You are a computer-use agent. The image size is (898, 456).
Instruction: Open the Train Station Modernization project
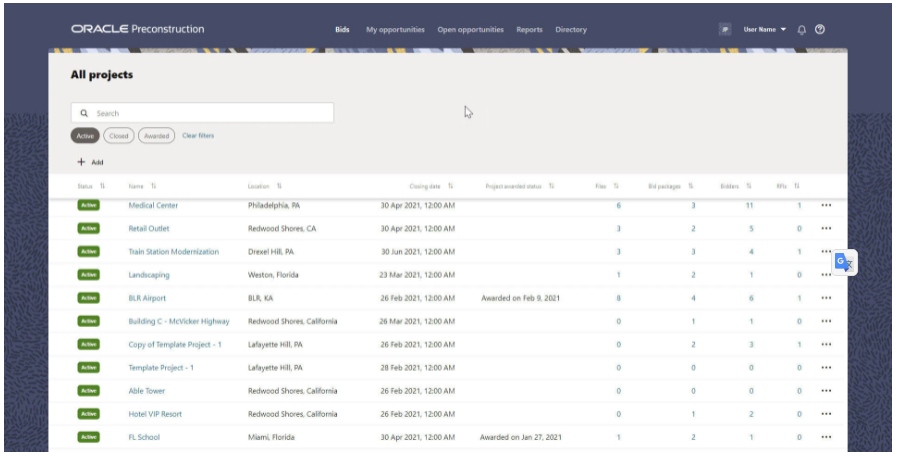click(173, 252)
